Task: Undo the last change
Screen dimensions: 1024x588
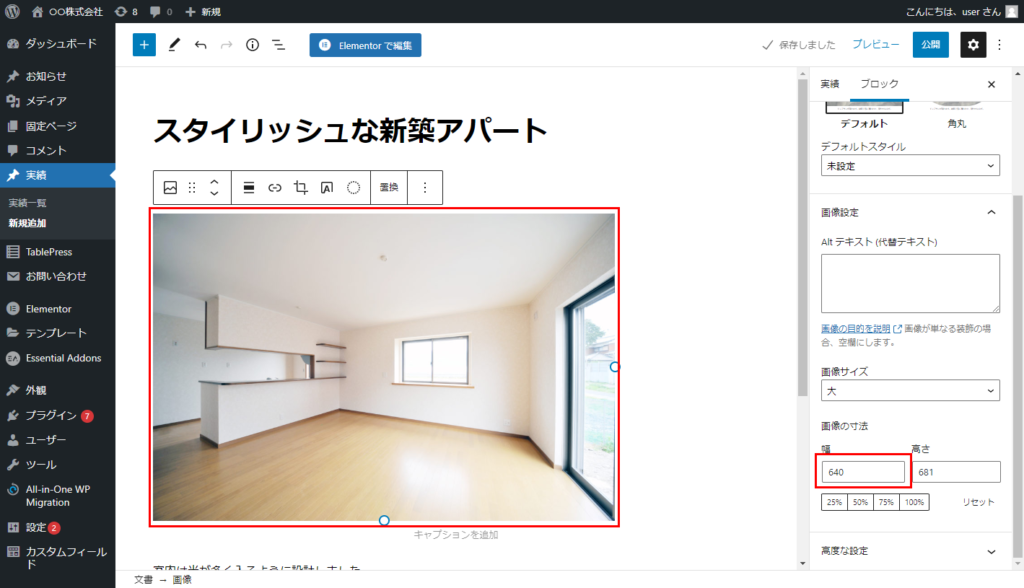Action: click(x=200, y=45)
